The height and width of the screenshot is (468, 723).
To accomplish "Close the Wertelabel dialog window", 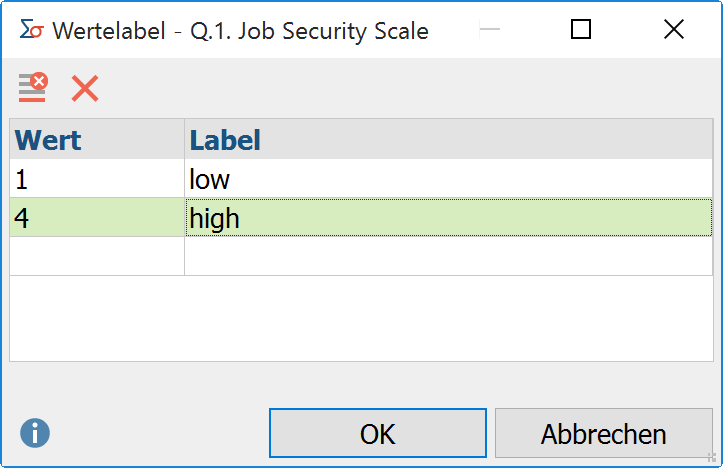I will tap(674, 30).
